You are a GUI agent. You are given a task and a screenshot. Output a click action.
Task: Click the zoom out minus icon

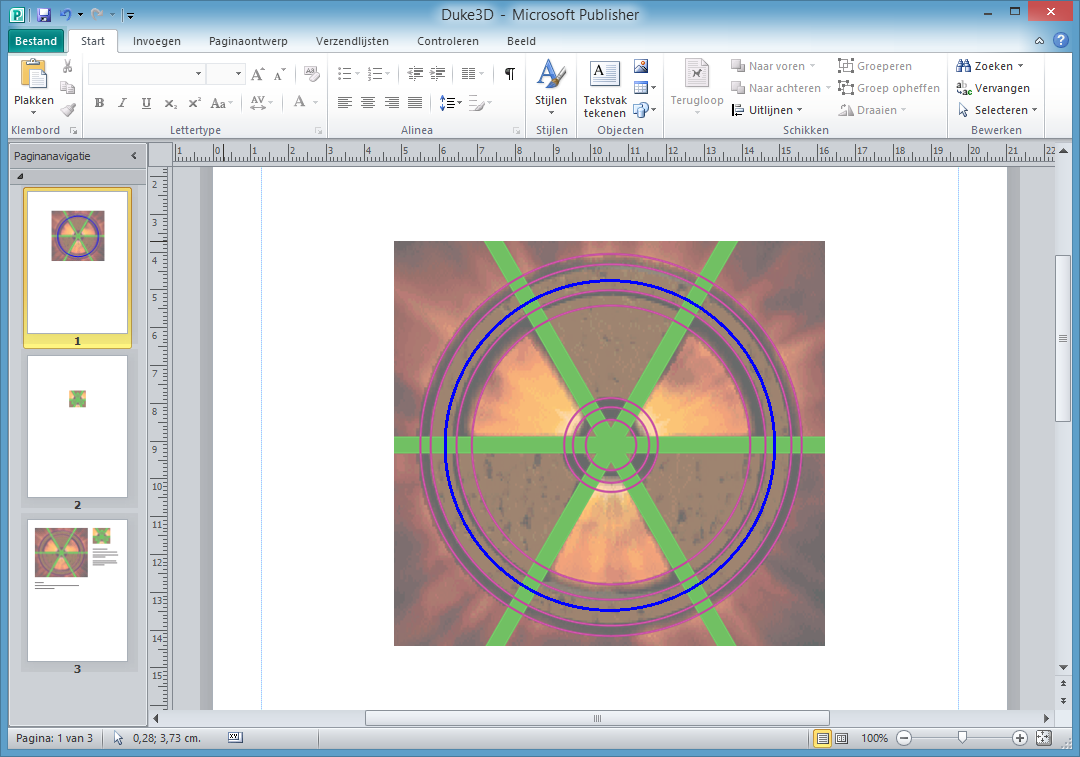(x=904, y=738)
